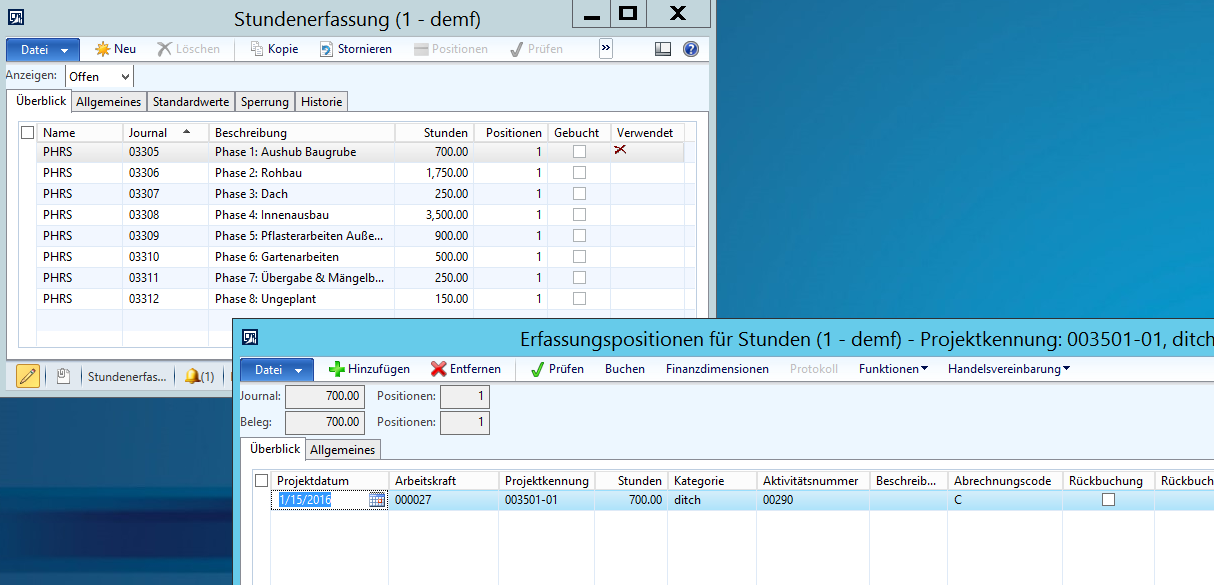1214x585 pixels.
Task: Expand the Handelsvereinbarung dropdown menu
Action: coord(1008,369)
